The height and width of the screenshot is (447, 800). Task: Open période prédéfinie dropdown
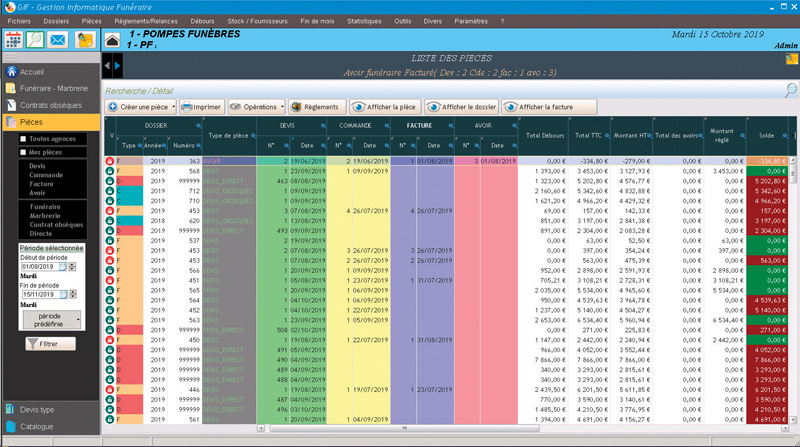tap(52, 320)
